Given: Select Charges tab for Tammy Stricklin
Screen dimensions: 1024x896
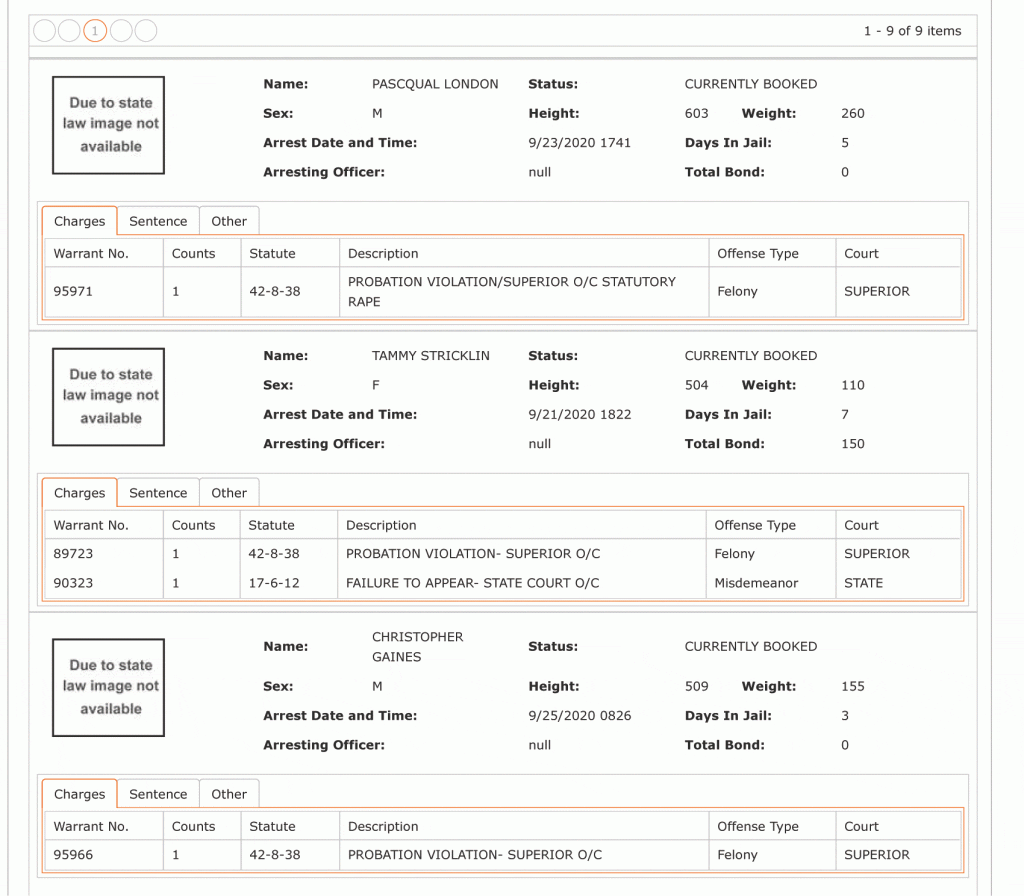Looking at the screenshot, I should pyautogui.click(x=80, y=493).
